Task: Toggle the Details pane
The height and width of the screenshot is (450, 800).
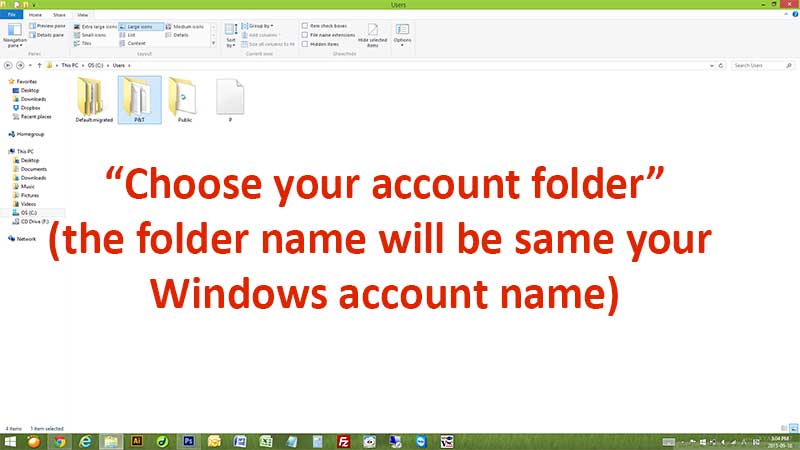Action: [x=46, y=35]
